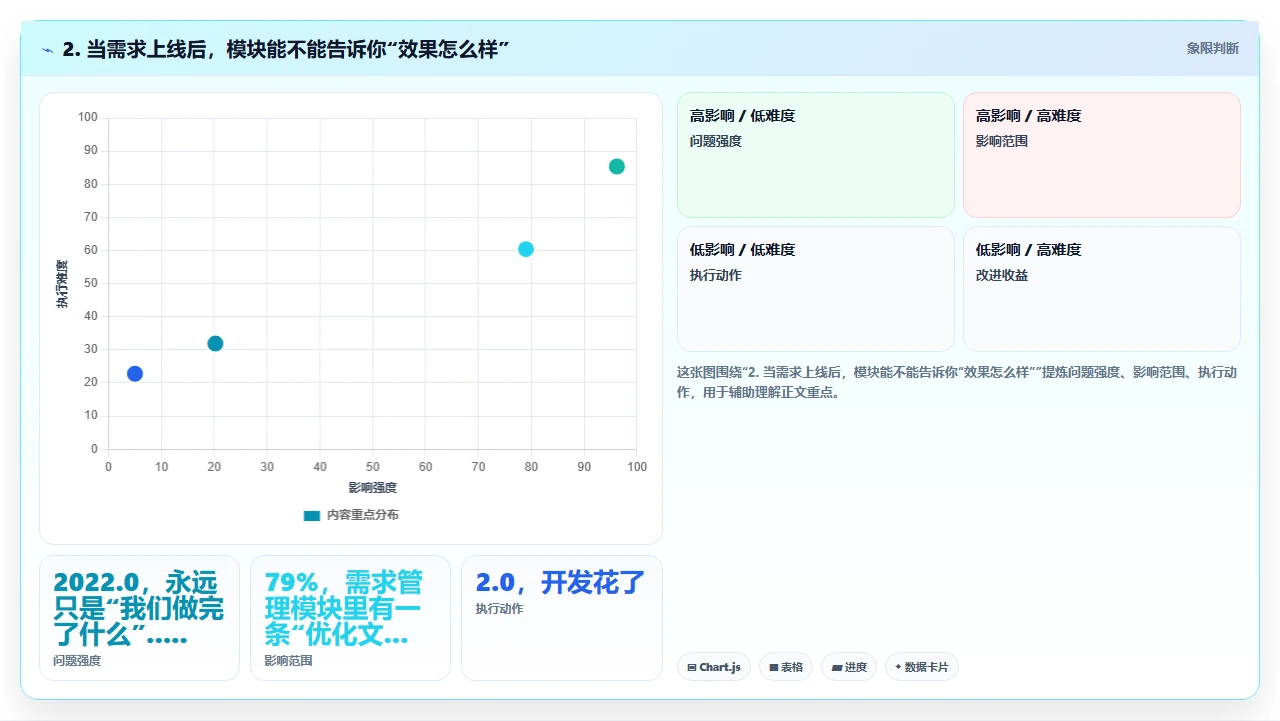Open the 低影响 / 低难度 quadrant card
The height and width of the screenshot is (721, 1280).
click(x=816, y=289)
